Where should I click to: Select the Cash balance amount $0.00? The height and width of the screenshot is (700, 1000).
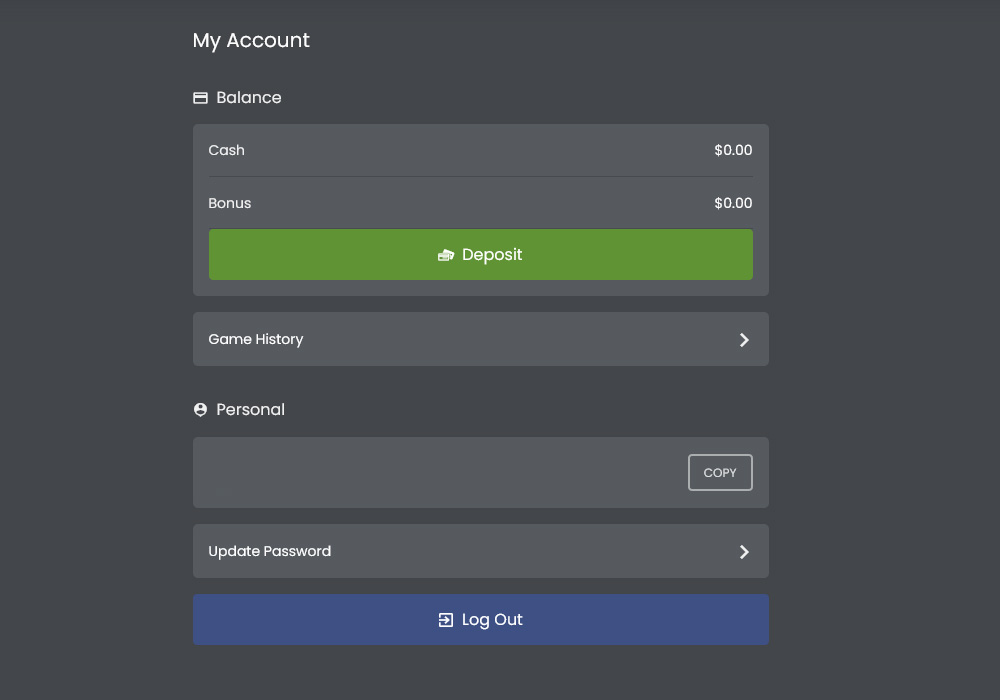(733, 150)
